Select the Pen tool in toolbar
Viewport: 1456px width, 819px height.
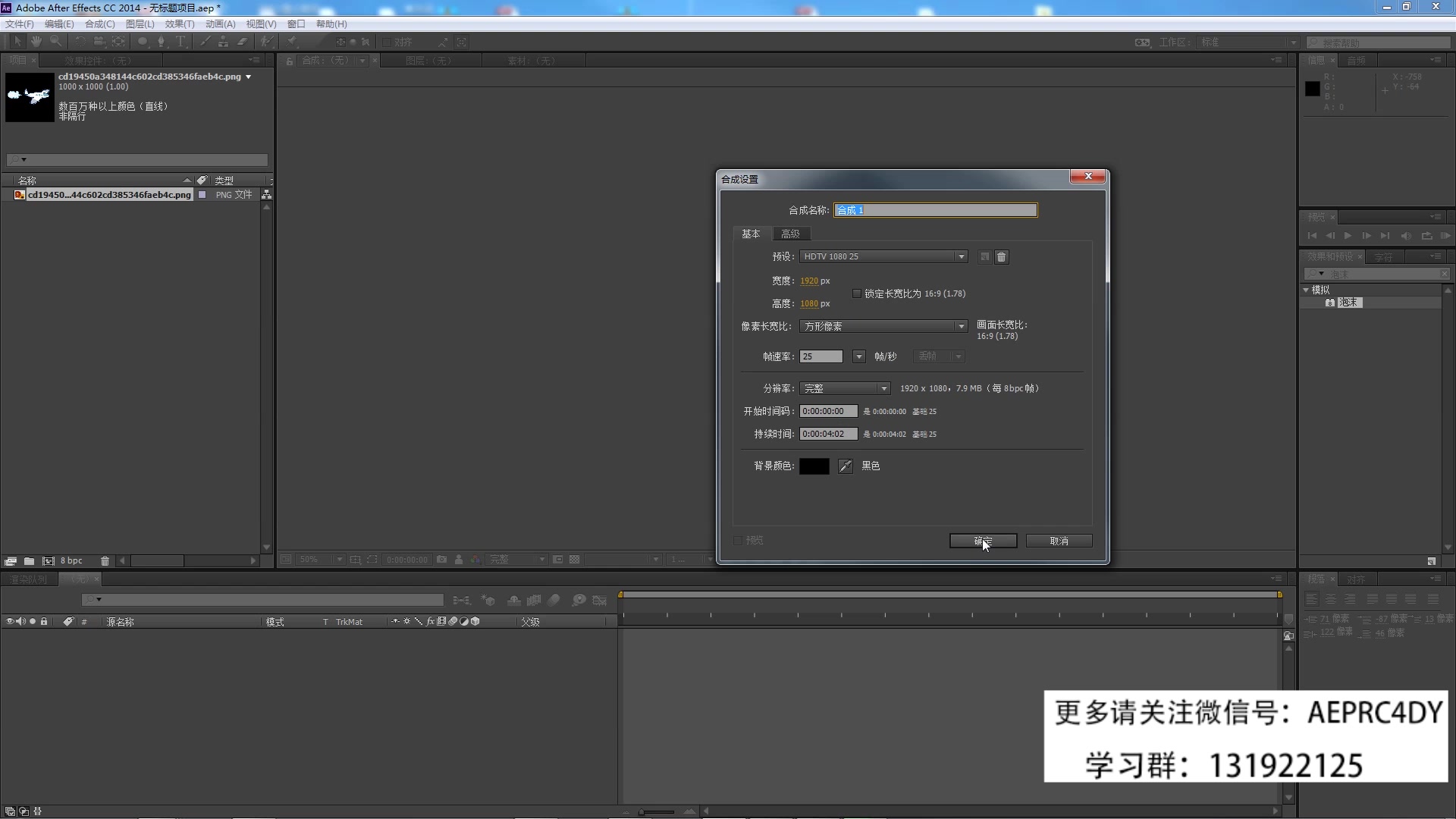coord(161,42)
